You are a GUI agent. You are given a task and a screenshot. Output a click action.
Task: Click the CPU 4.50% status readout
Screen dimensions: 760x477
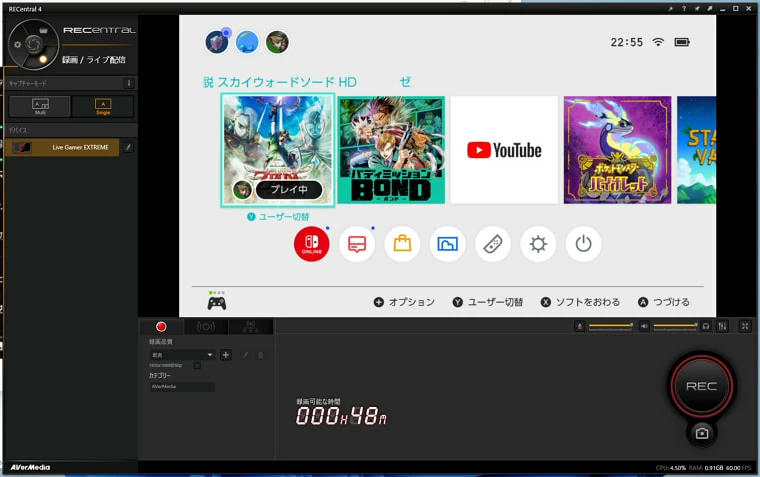click(x=671, y=468)
